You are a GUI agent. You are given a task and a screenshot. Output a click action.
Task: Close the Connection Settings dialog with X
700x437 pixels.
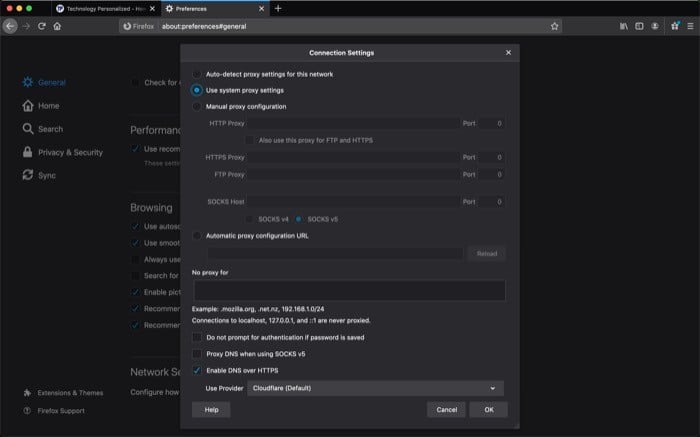tap(508, 52)
